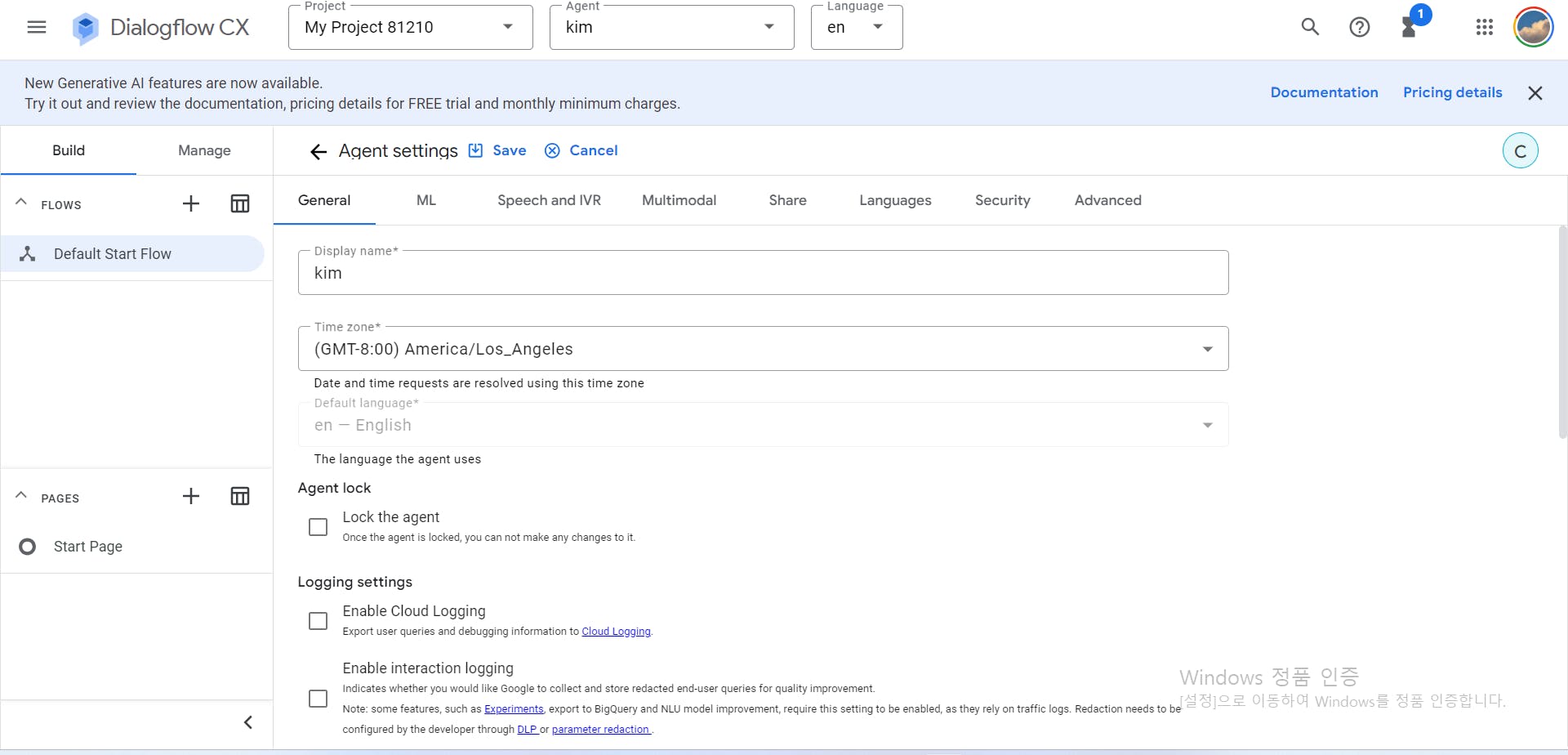Switch to the Manage tab
Screen dimensions: 1568x755
tap(205, 150)
